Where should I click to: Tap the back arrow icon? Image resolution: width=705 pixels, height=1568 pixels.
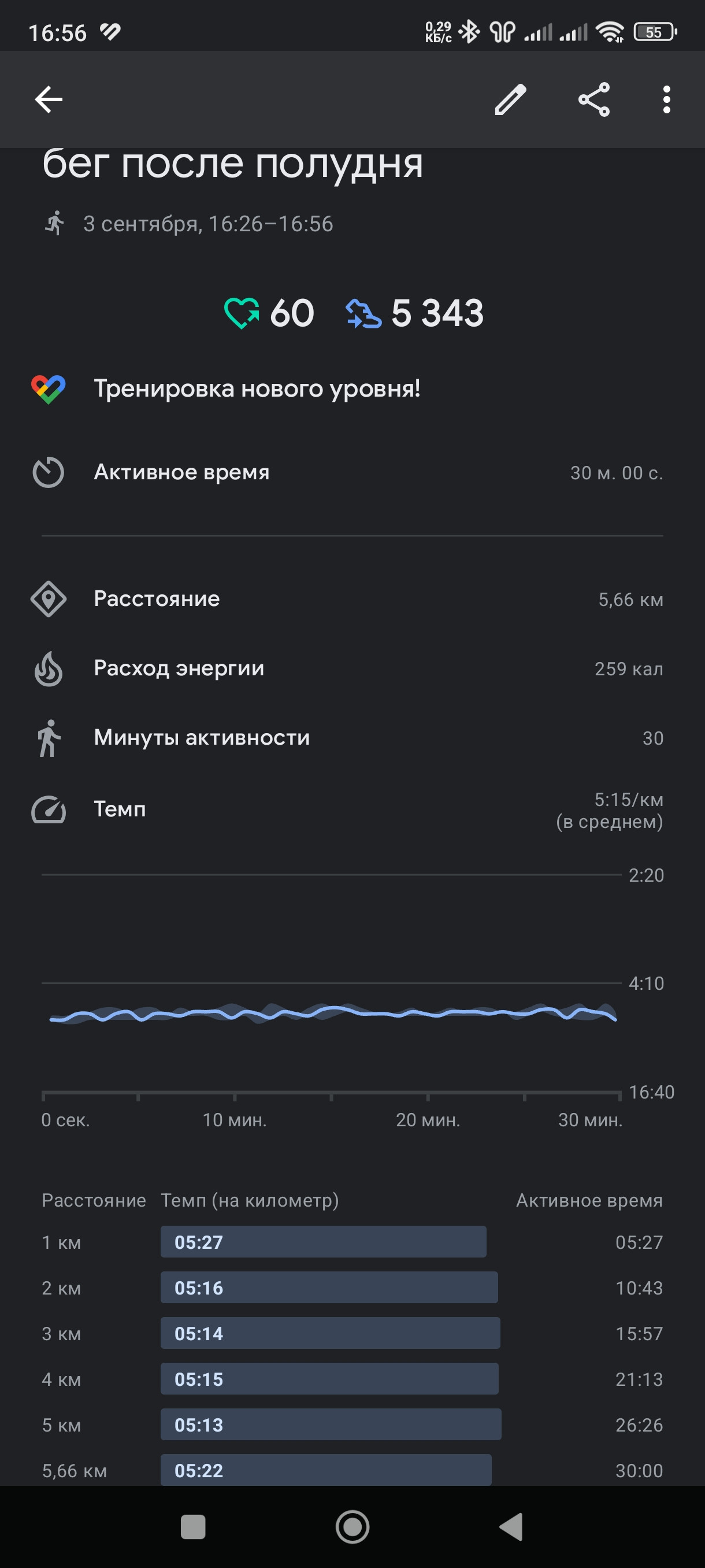[x=49, y=99]
